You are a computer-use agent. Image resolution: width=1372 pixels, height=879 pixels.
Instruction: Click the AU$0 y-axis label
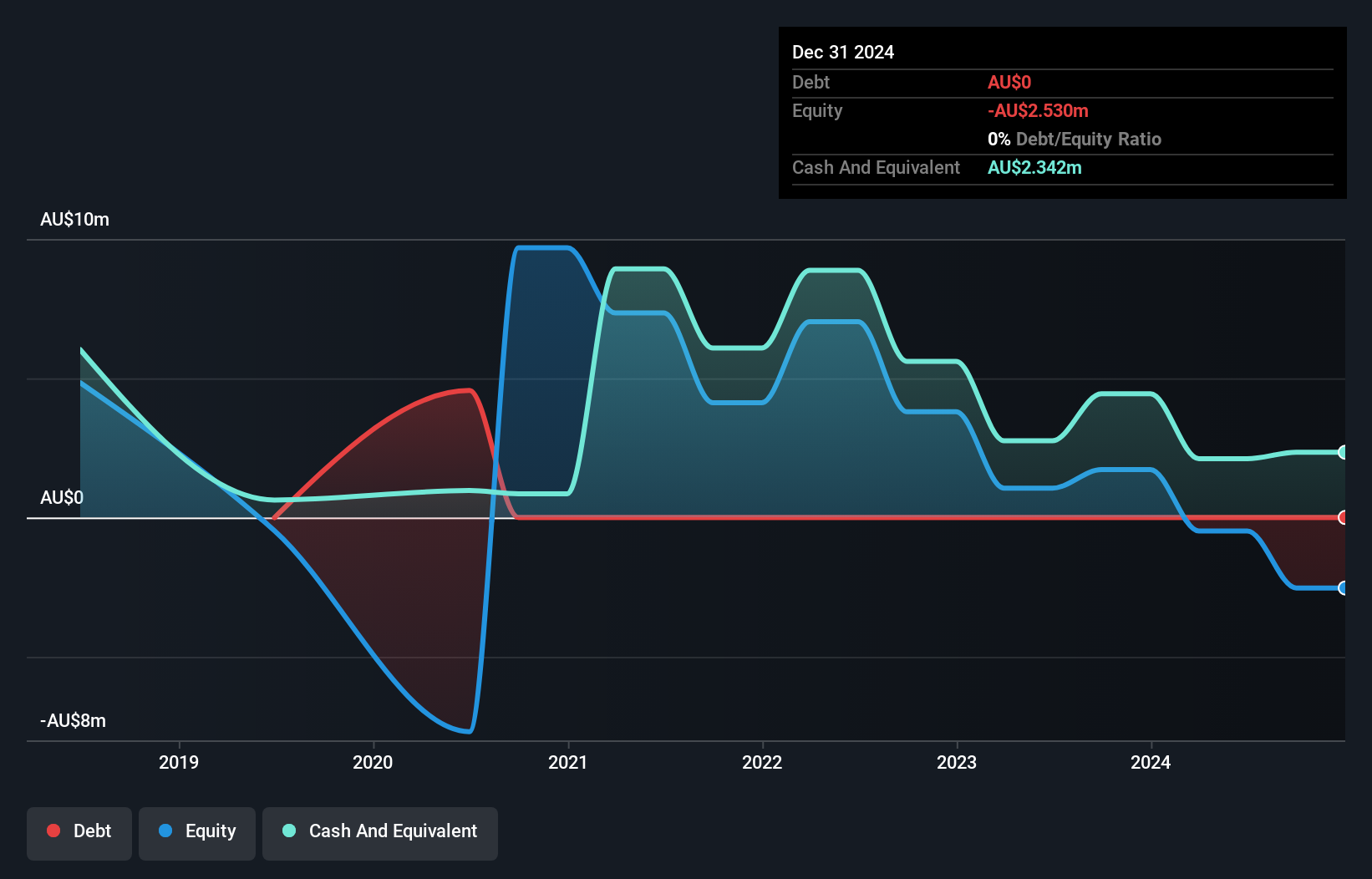coord(62,498)
